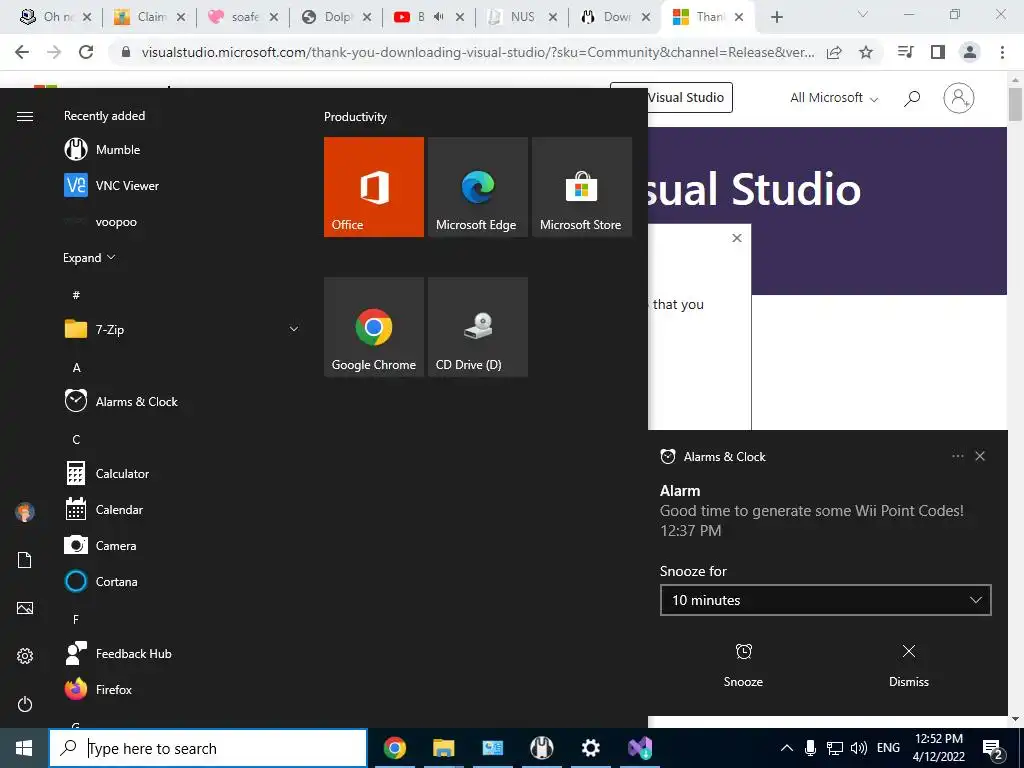The width and height of the screenshot is (1024, 768).
Task: Open the user account picture in Start
Action: point(25,512)
